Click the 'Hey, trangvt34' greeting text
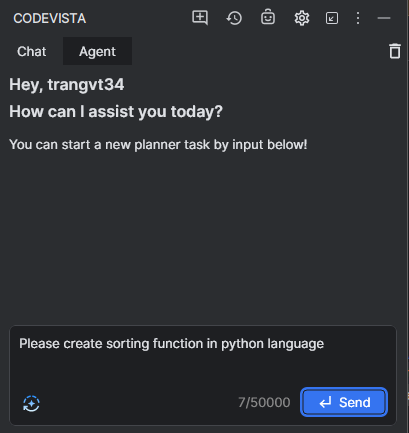The height and width of the screenshot is (433, 409). (x=67, y=85)
